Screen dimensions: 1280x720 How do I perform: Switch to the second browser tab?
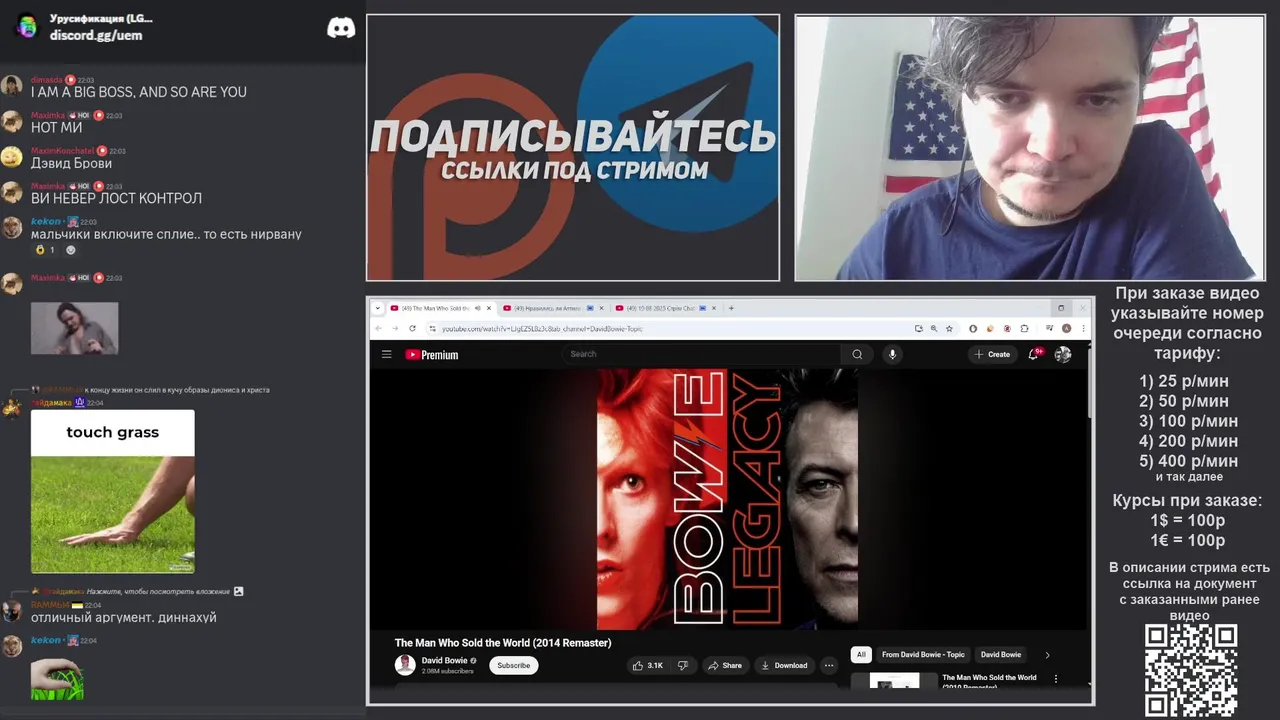pyautogui.click(x=555, y=308)
